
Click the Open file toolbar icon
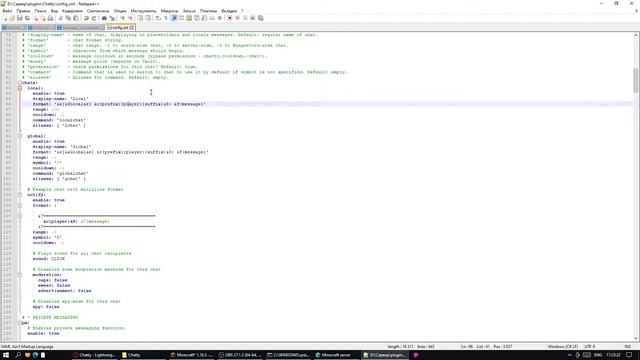coord(12,18)
